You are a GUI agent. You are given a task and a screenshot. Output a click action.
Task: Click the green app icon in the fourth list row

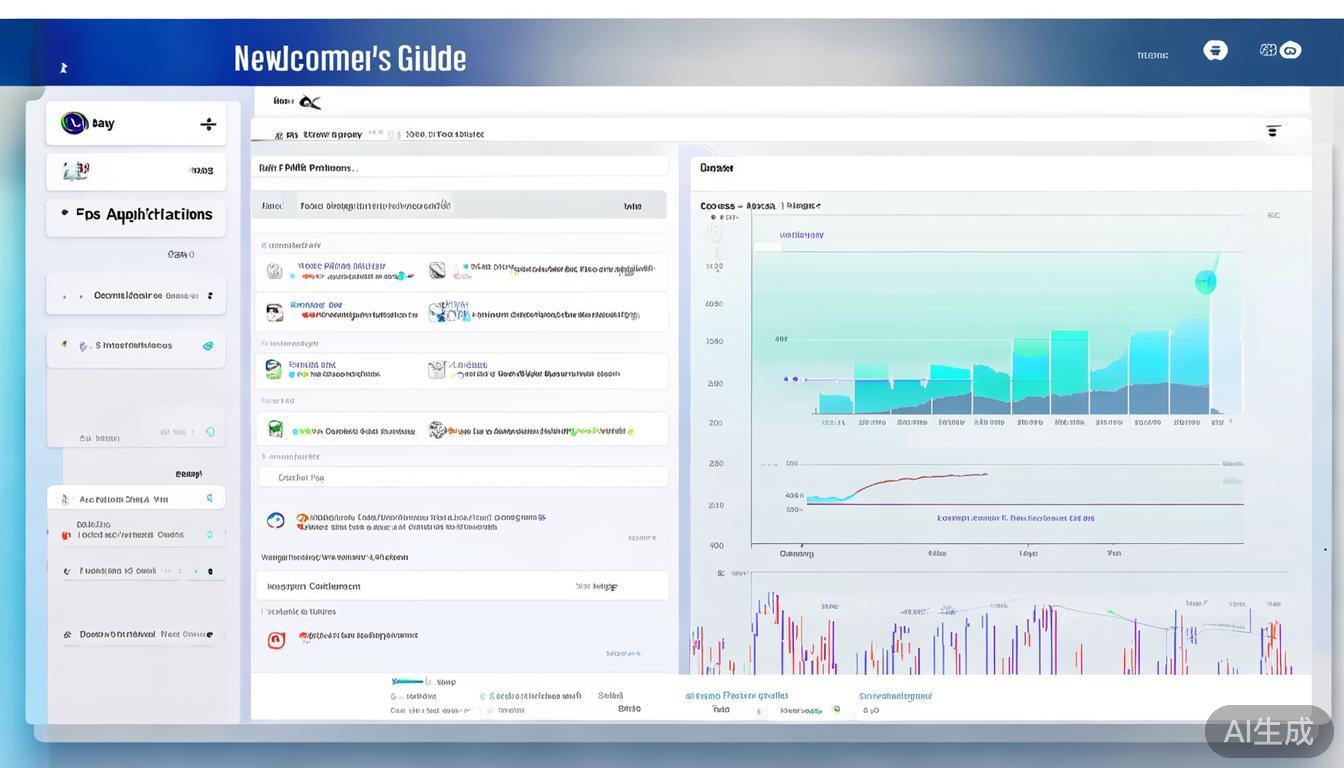[274, 430]
